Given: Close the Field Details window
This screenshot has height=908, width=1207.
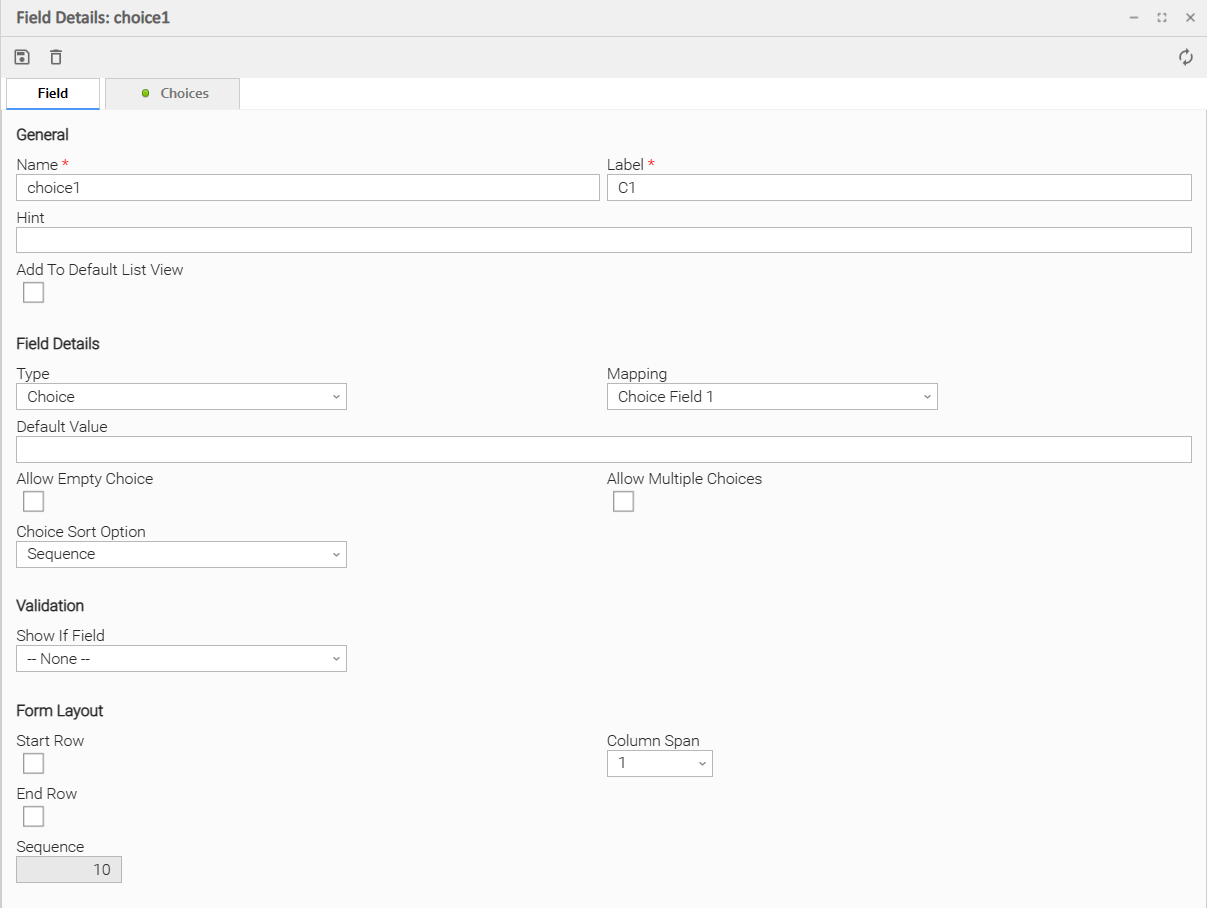Looking at the screenshot, I should click(1190, 18).
